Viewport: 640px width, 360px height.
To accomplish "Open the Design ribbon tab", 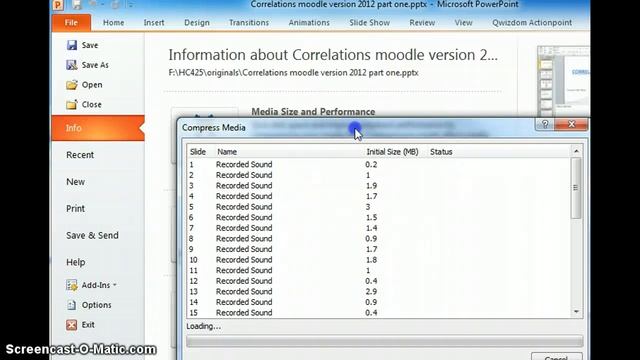I will [197, 23].
